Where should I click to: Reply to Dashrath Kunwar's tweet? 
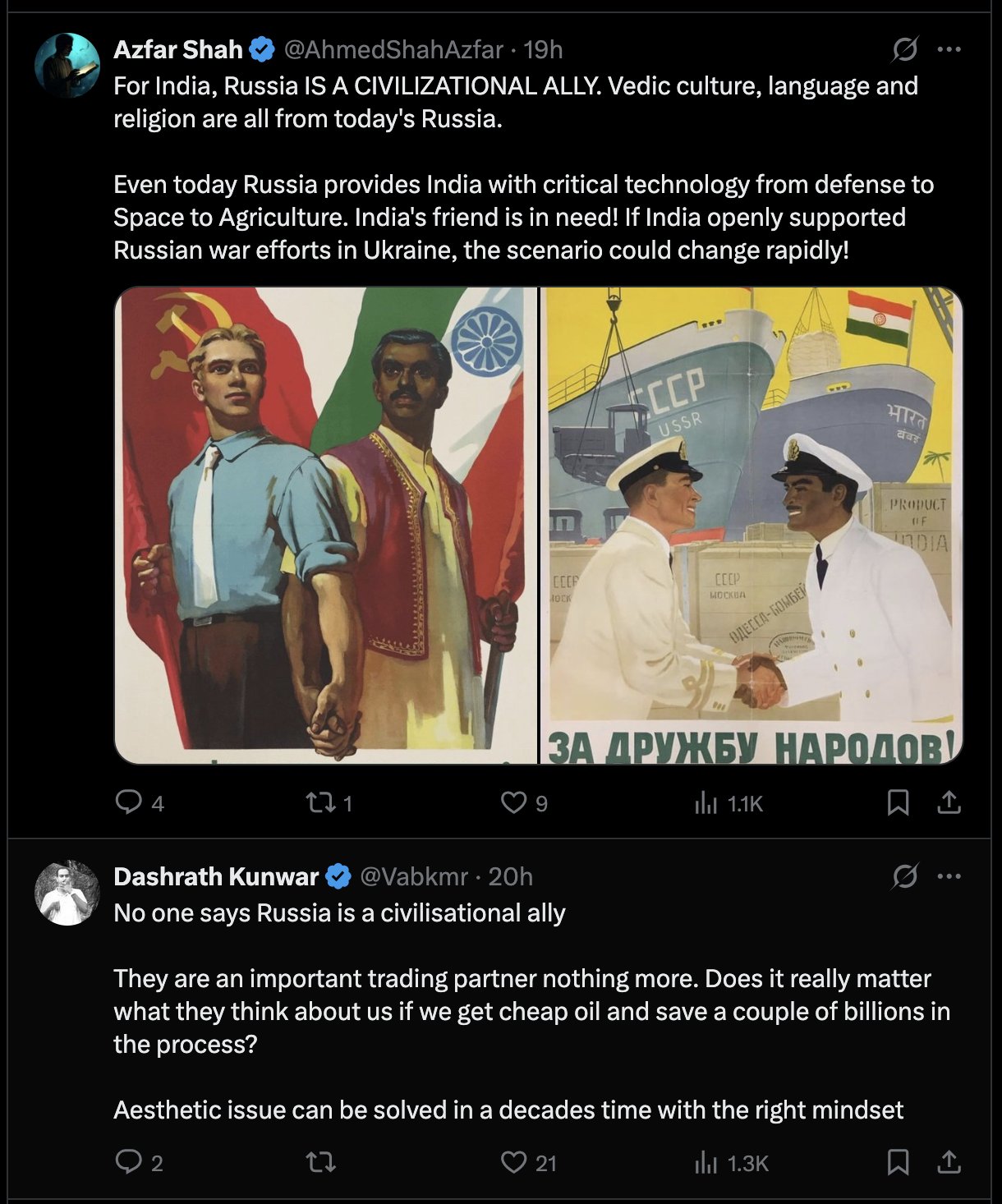click(129, 1161)
